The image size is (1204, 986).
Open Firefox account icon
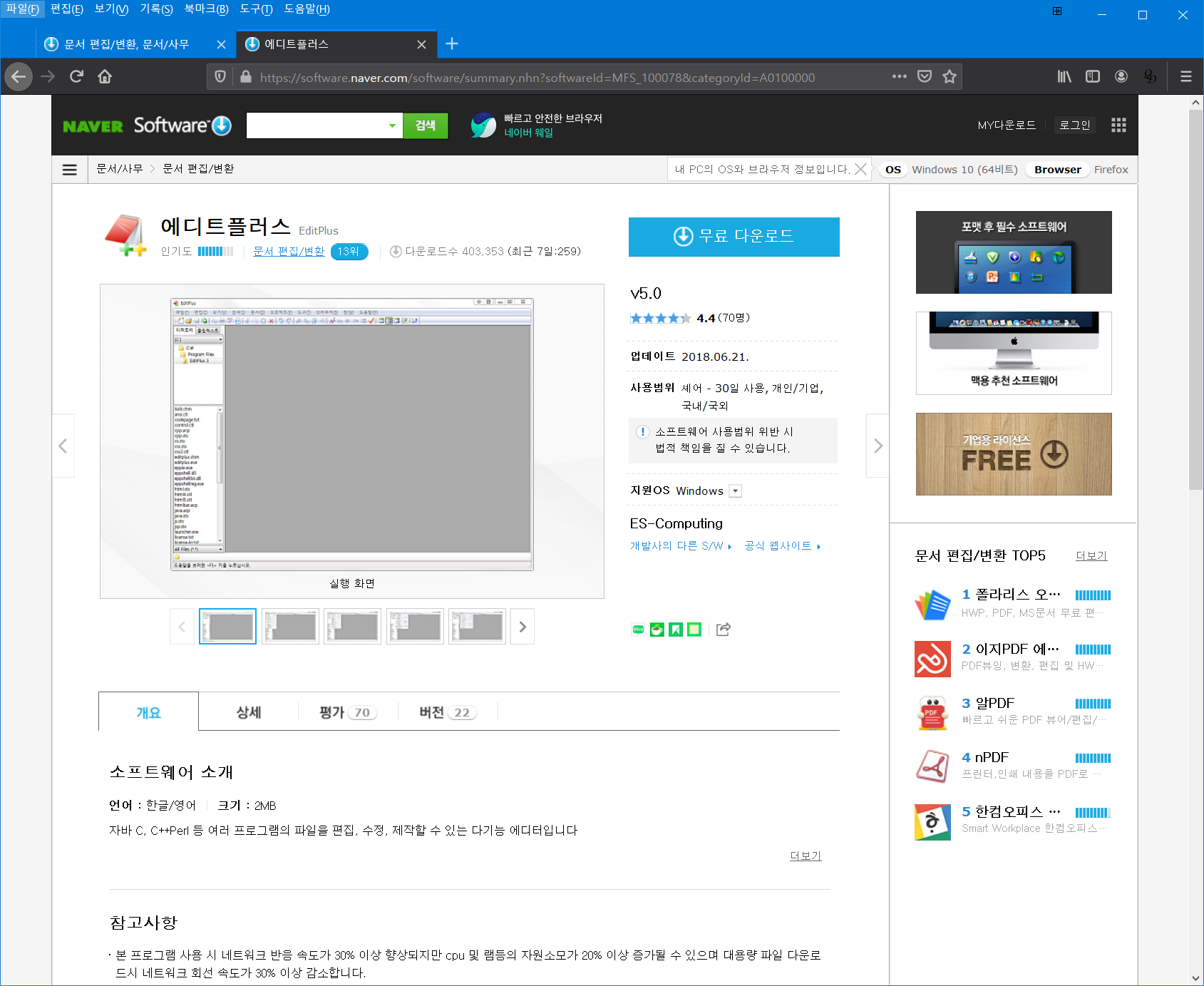click(1121, 76)
